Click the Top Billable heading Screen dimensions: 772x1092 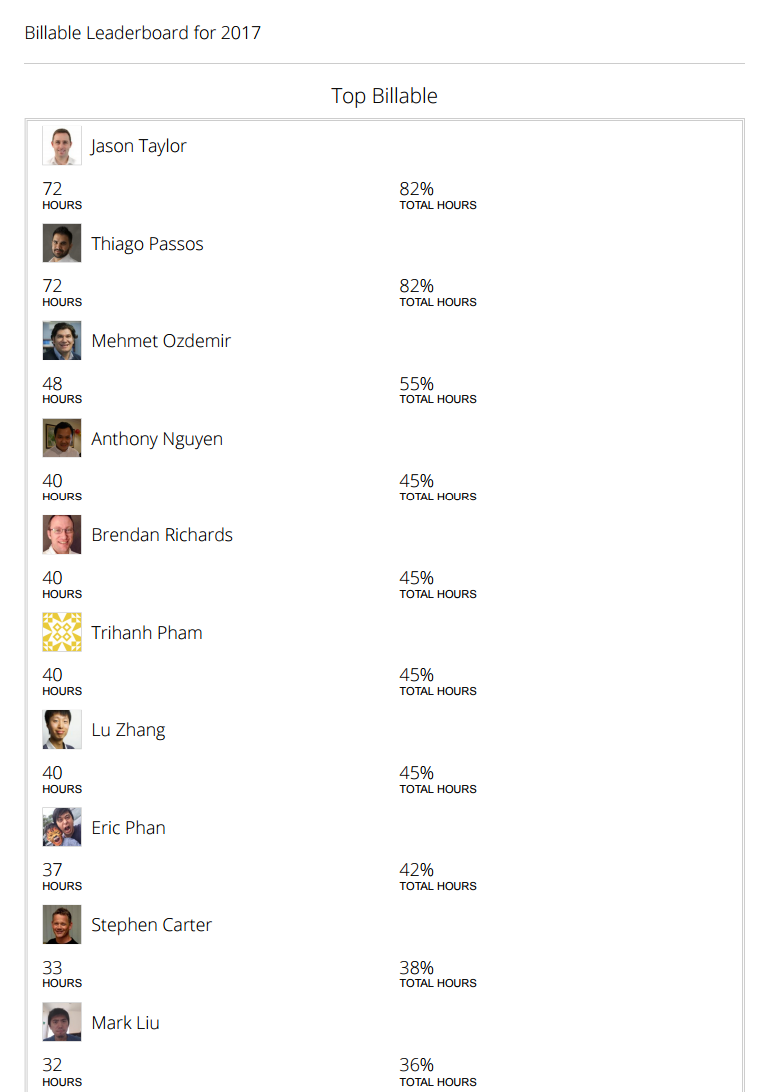point(385,96)
